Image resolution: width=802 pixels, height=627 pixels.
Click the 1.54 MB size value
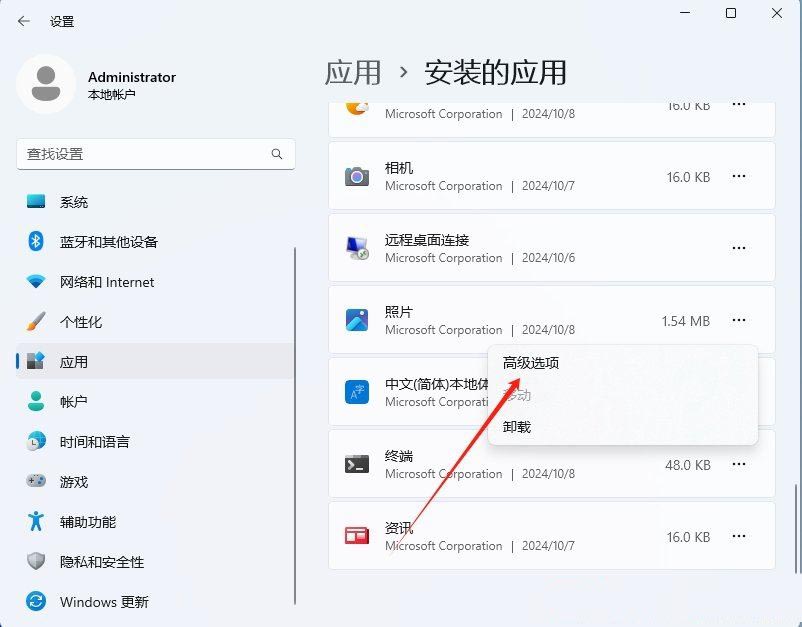(x=685, y=321)
